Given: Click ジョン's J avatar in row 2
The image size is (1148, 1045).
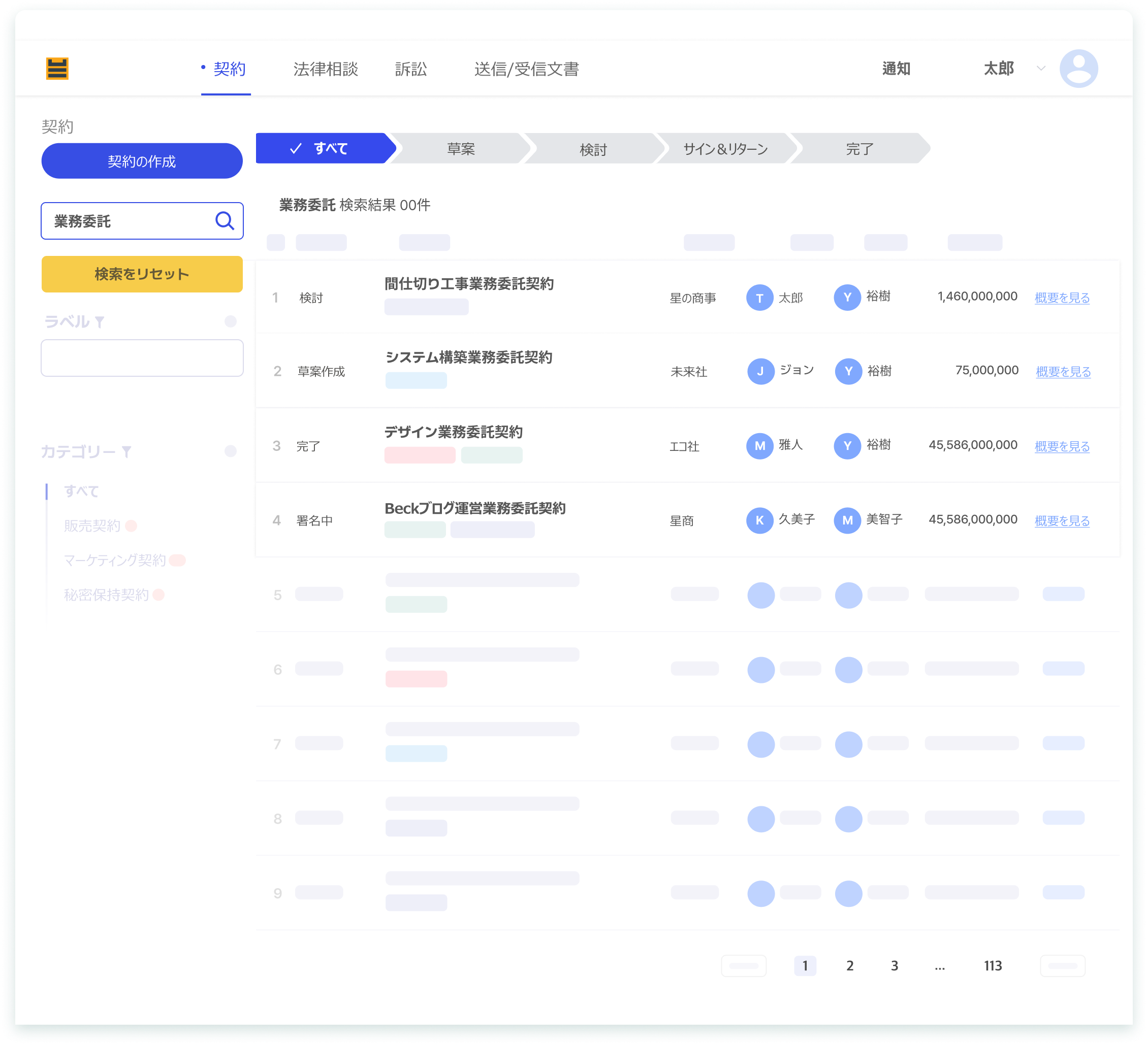Looking at the screenshot, I should click(x=760, y=372).
